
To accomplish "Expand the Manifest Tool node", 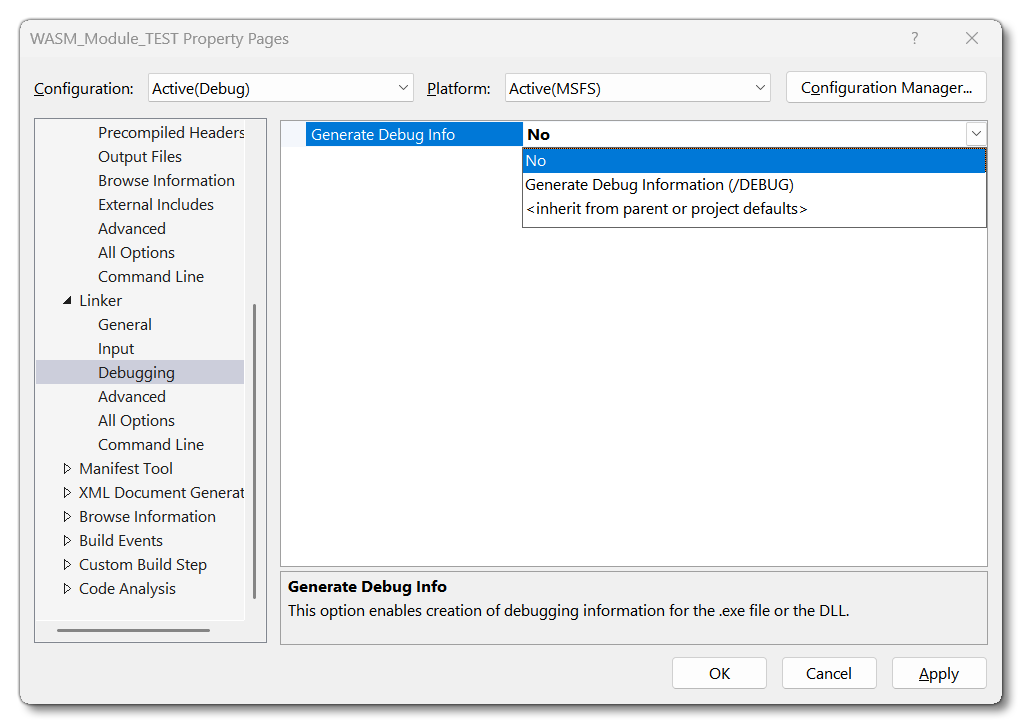I will tap(68, 469).
